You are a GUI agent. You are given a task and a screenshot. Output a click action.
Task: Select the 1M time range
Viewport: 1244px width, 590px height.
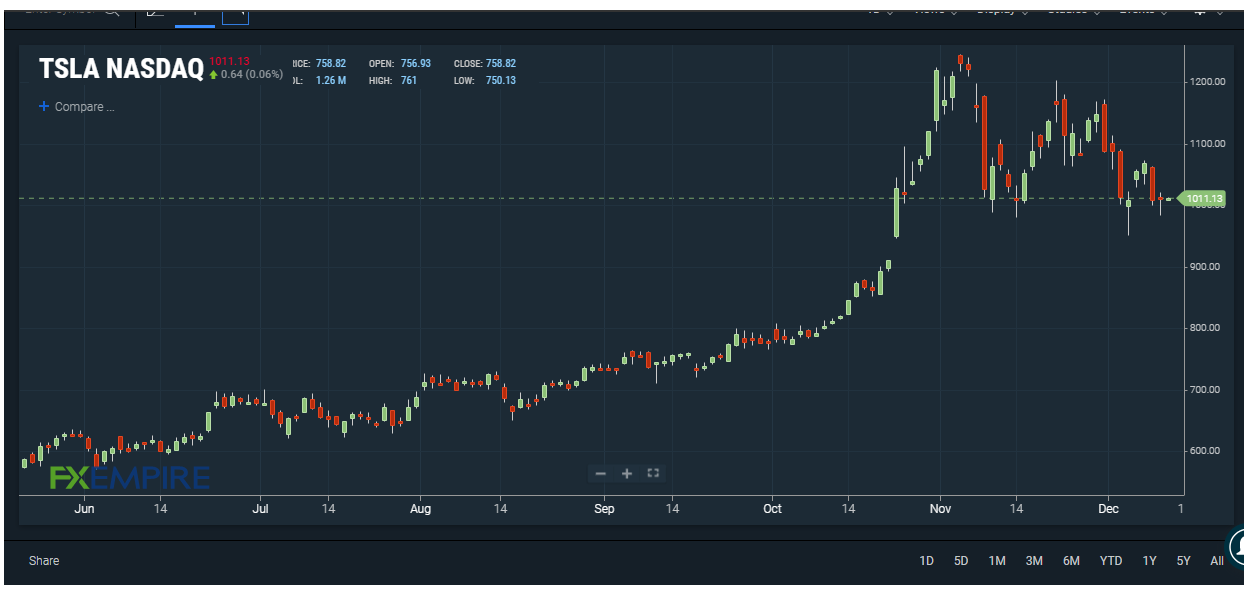tap(997, 561)
